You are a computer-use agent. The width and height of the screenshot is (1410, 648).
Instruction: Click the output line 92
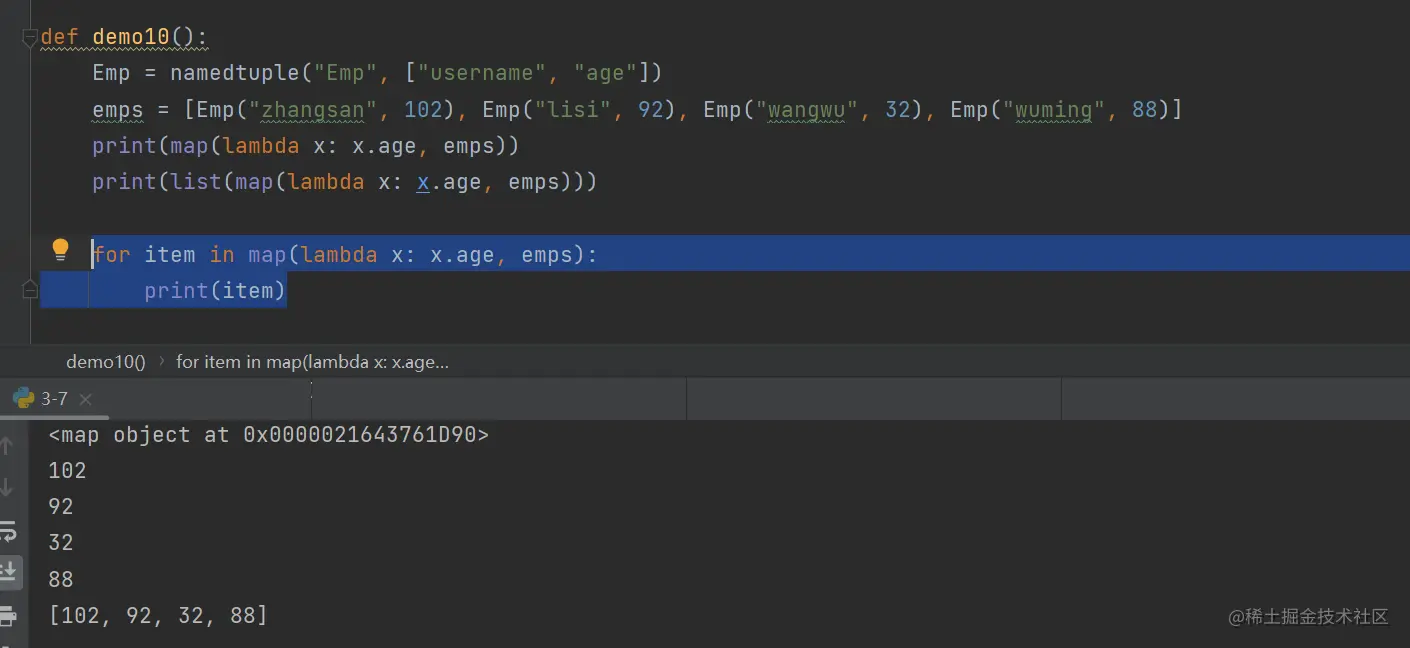point(61,506)
